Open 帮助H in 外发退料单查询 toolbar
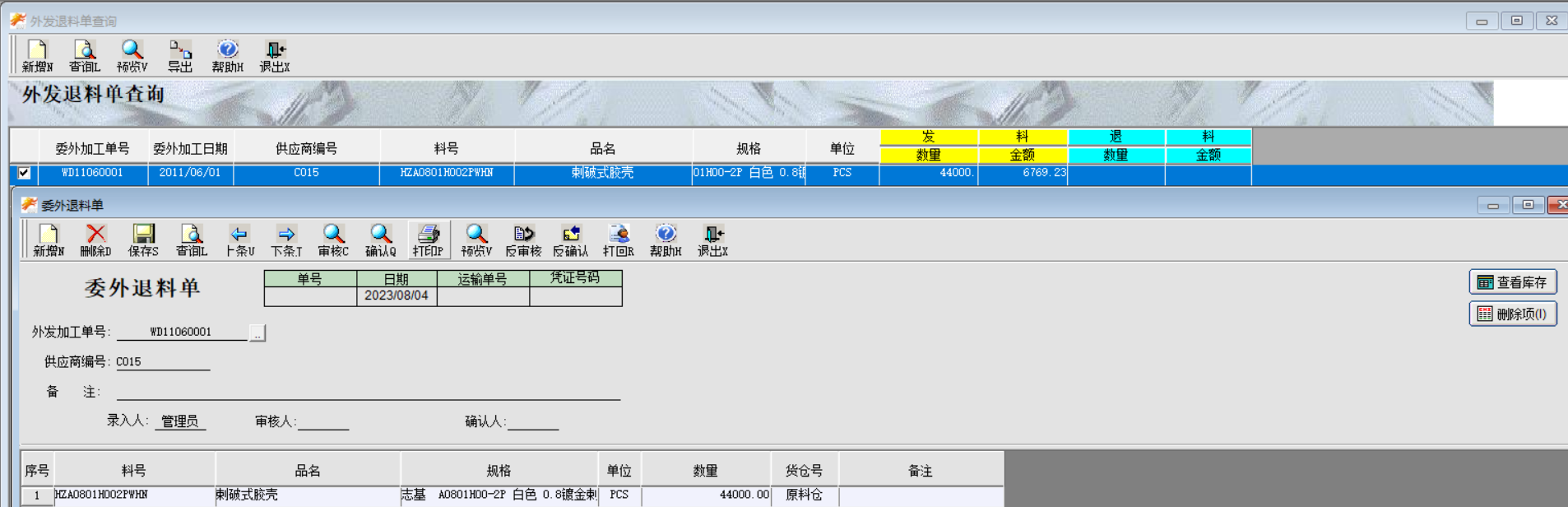 pos(228,56)
